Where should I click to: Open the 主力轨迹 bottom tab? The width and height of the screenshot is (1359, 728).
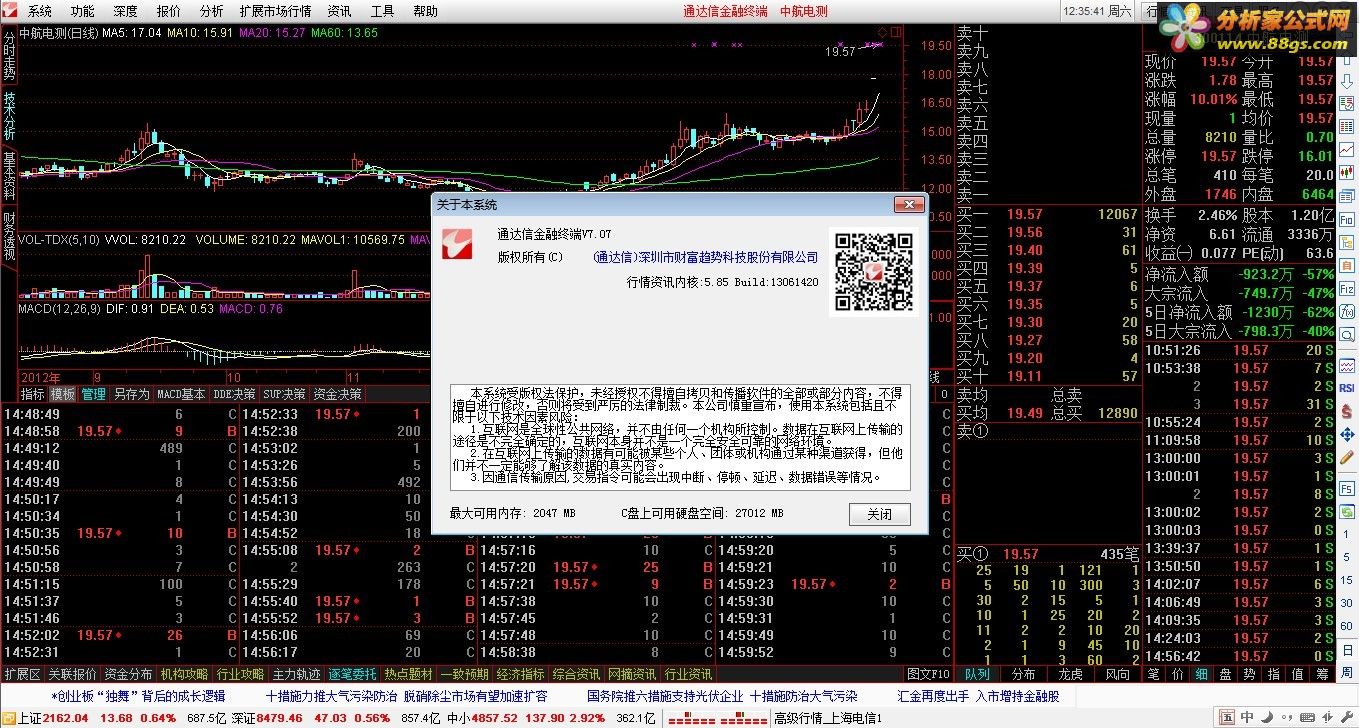(x=297, y=675)
